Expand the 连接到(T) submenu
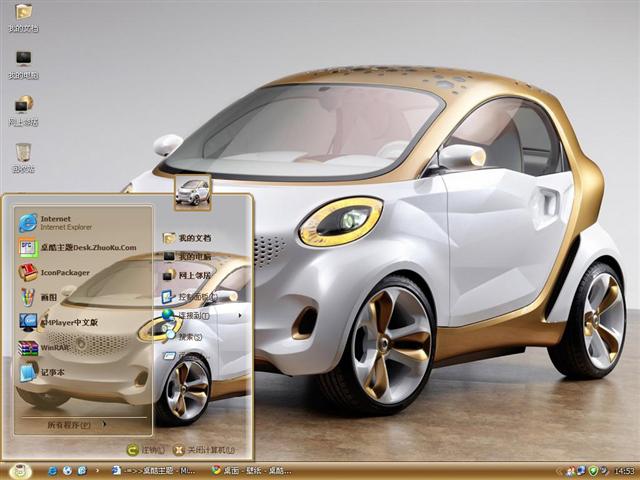This screenshot has height=480, width=640. (x=202, y=316)
